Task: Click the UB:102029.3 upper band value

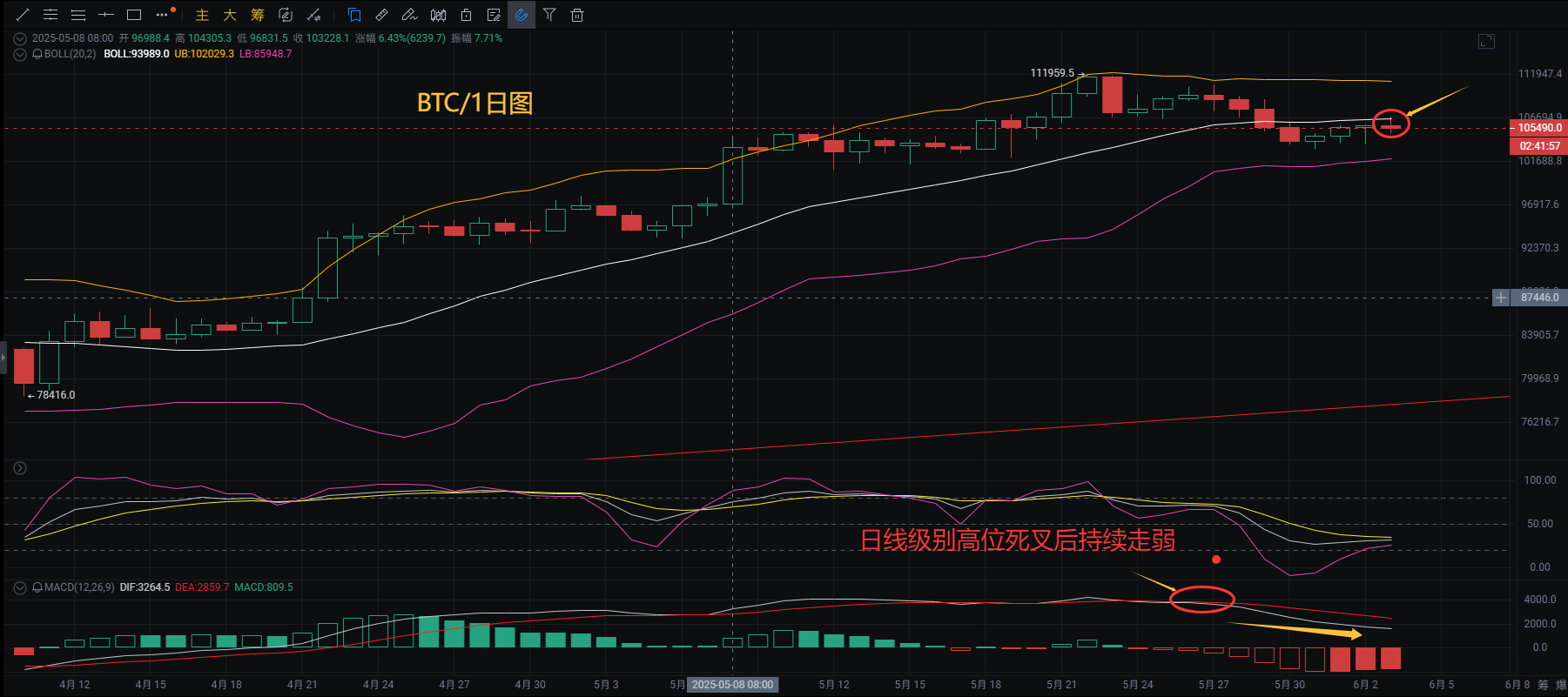Action: click(x=205, y=54)
